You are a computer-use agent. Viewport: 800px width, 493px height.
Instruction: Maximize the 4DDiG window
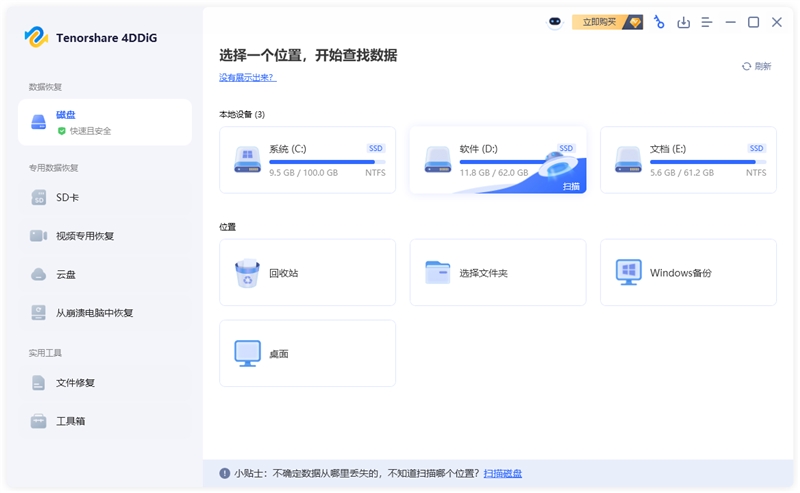point(754,22)
